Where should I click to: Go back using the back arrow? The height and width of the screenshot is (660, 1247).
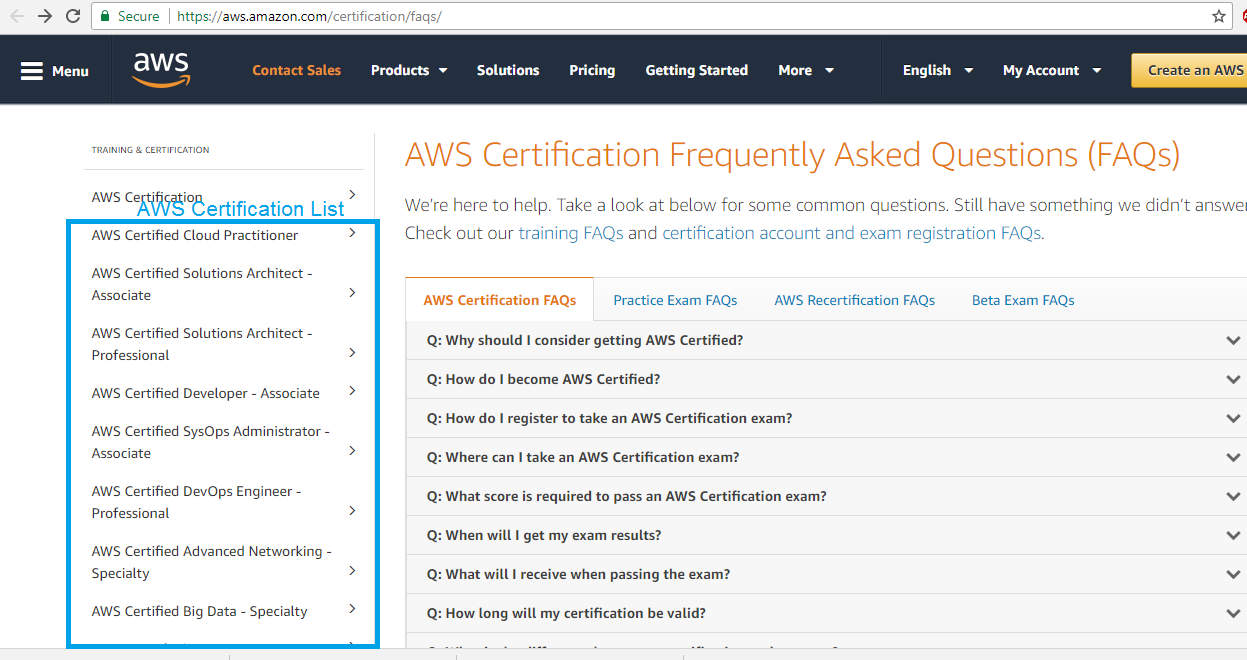coord(15,16)
